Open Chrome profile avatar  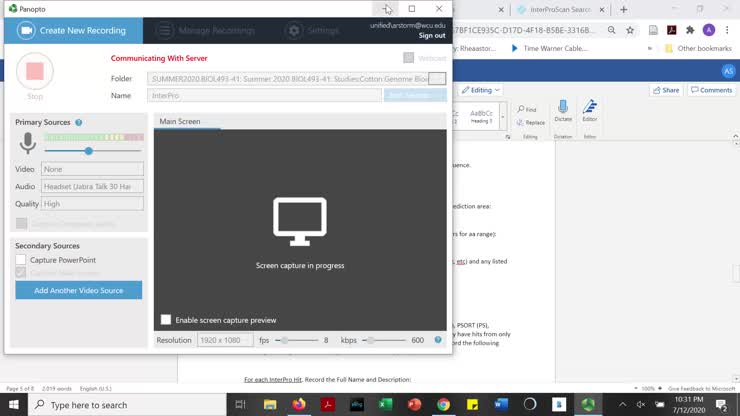708,30
